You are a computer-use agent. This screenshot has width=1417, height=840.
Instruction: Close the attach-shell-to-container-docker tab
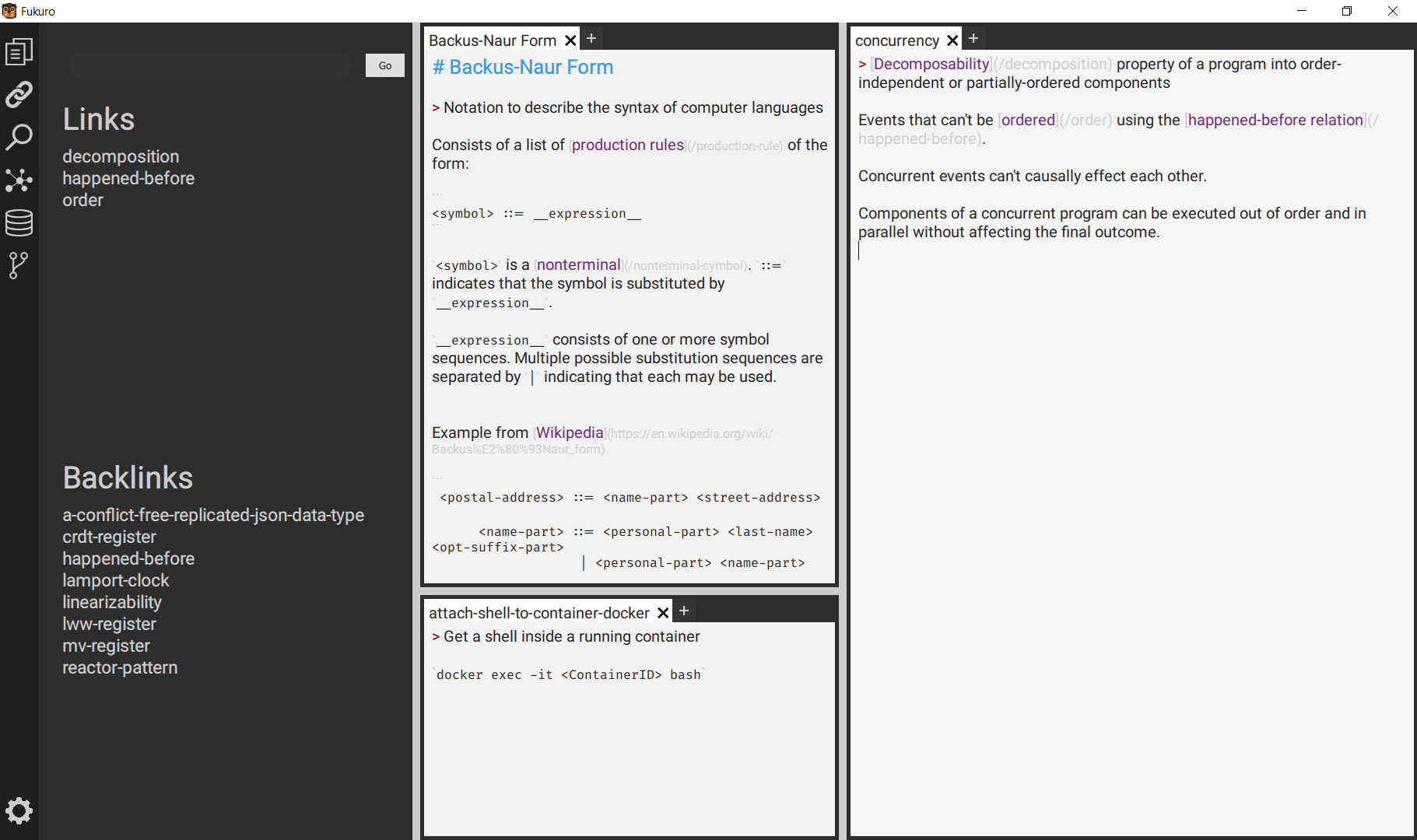(663, 613)
